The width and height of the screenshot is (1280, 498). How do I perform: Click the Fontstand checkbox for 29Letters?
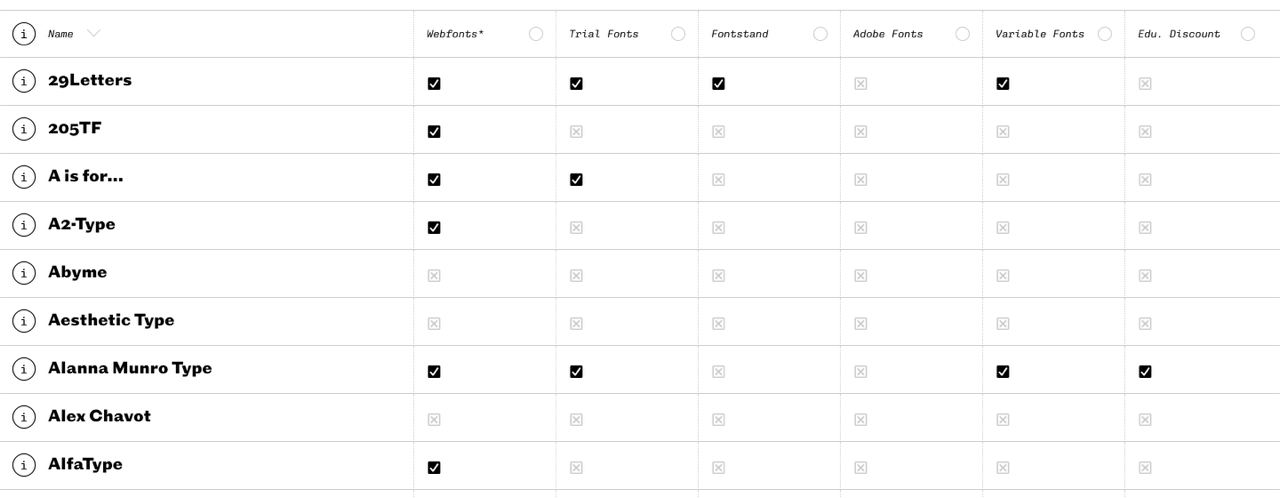[718, 84]
